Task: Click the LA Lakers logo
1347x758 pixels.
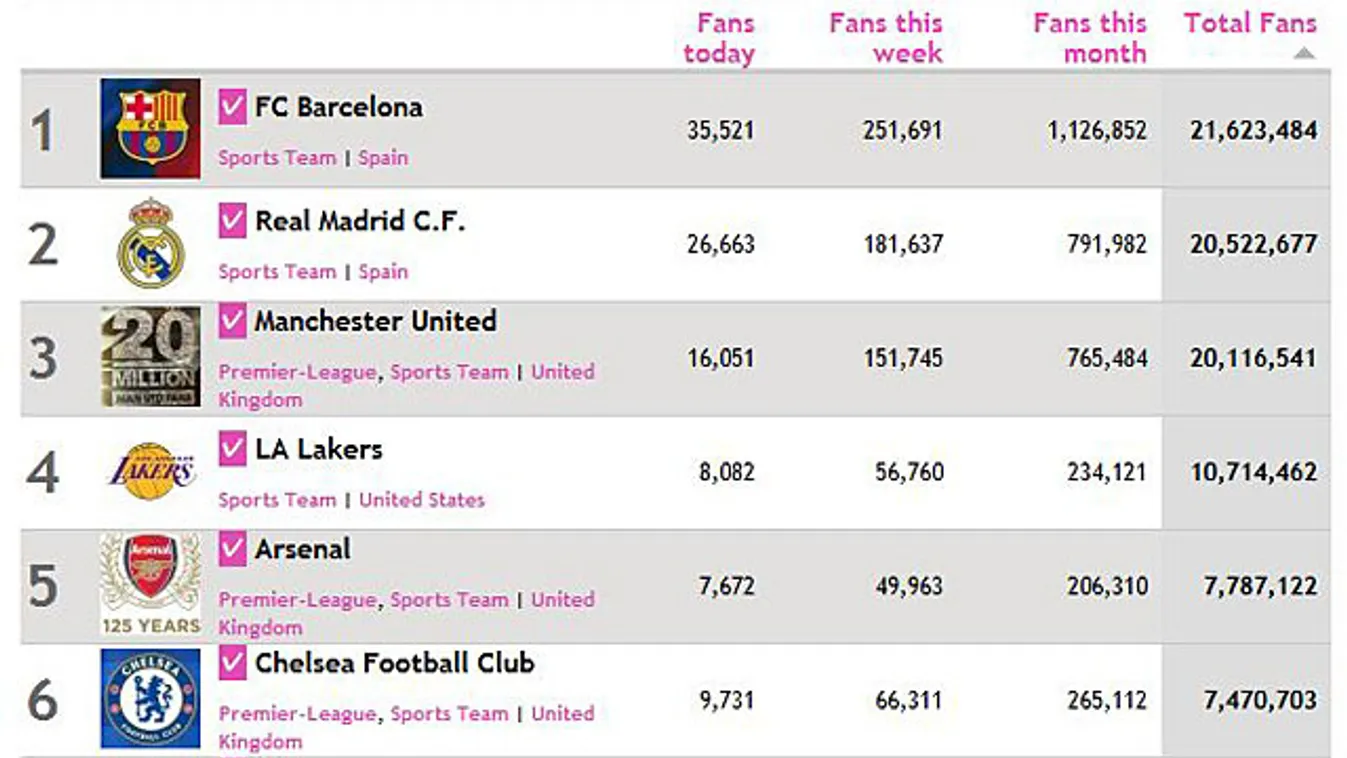Action: point(151,471)
